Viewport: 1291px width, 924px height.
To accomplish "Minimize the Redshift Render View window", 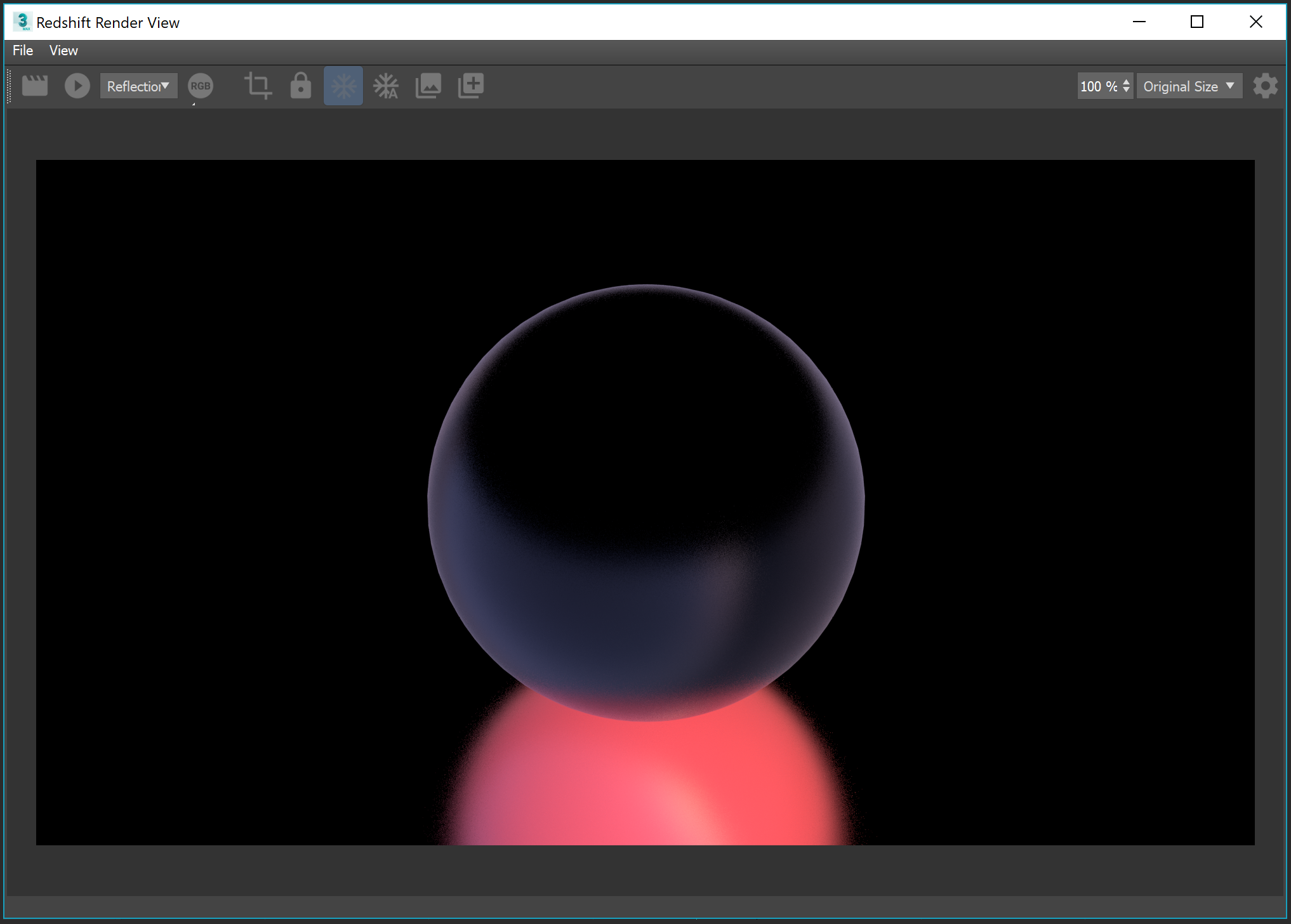I will (1139, 22).
